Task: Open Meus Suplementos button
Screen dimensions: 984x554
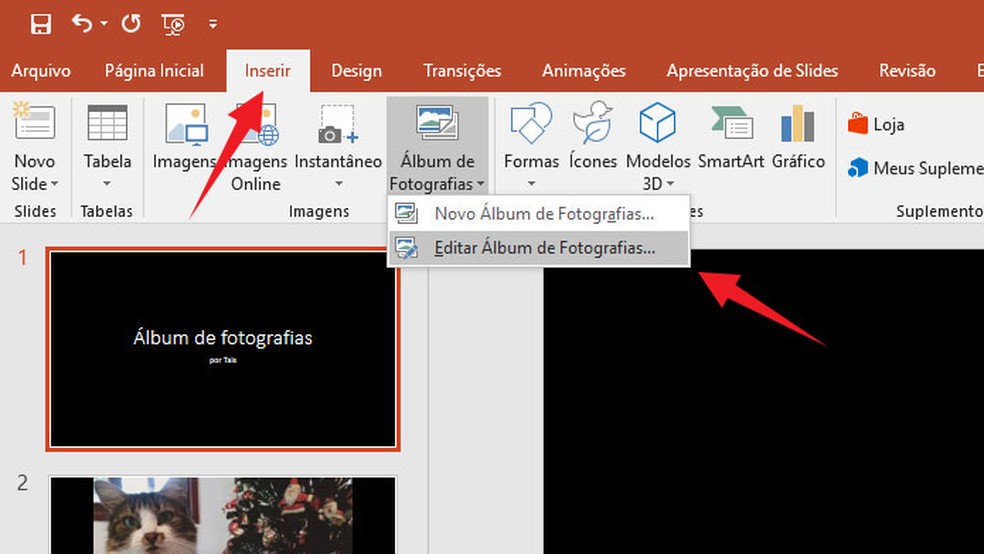Action: tap(915, 168)
